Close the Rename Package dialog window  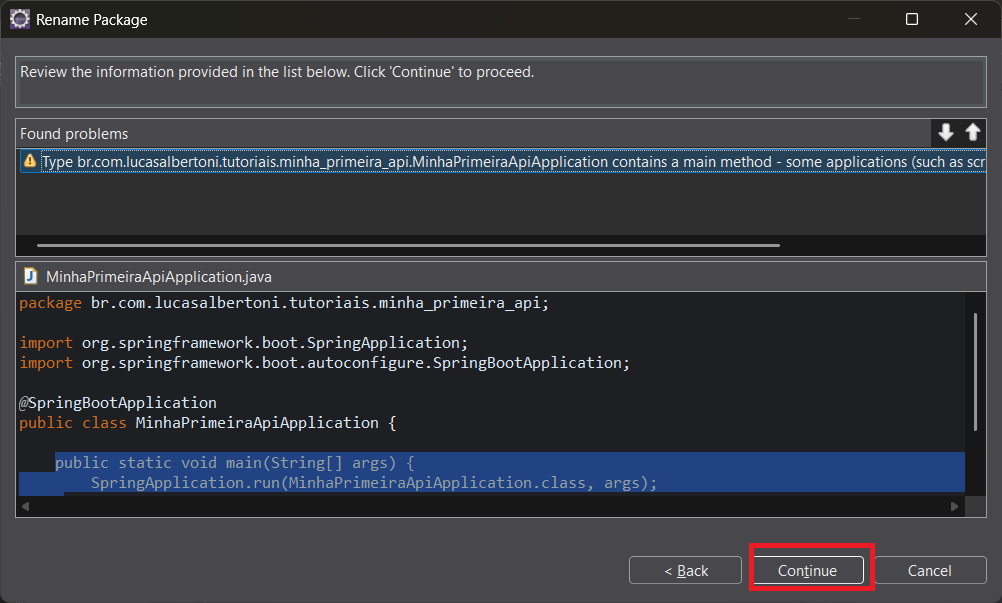tap(970, 19)
